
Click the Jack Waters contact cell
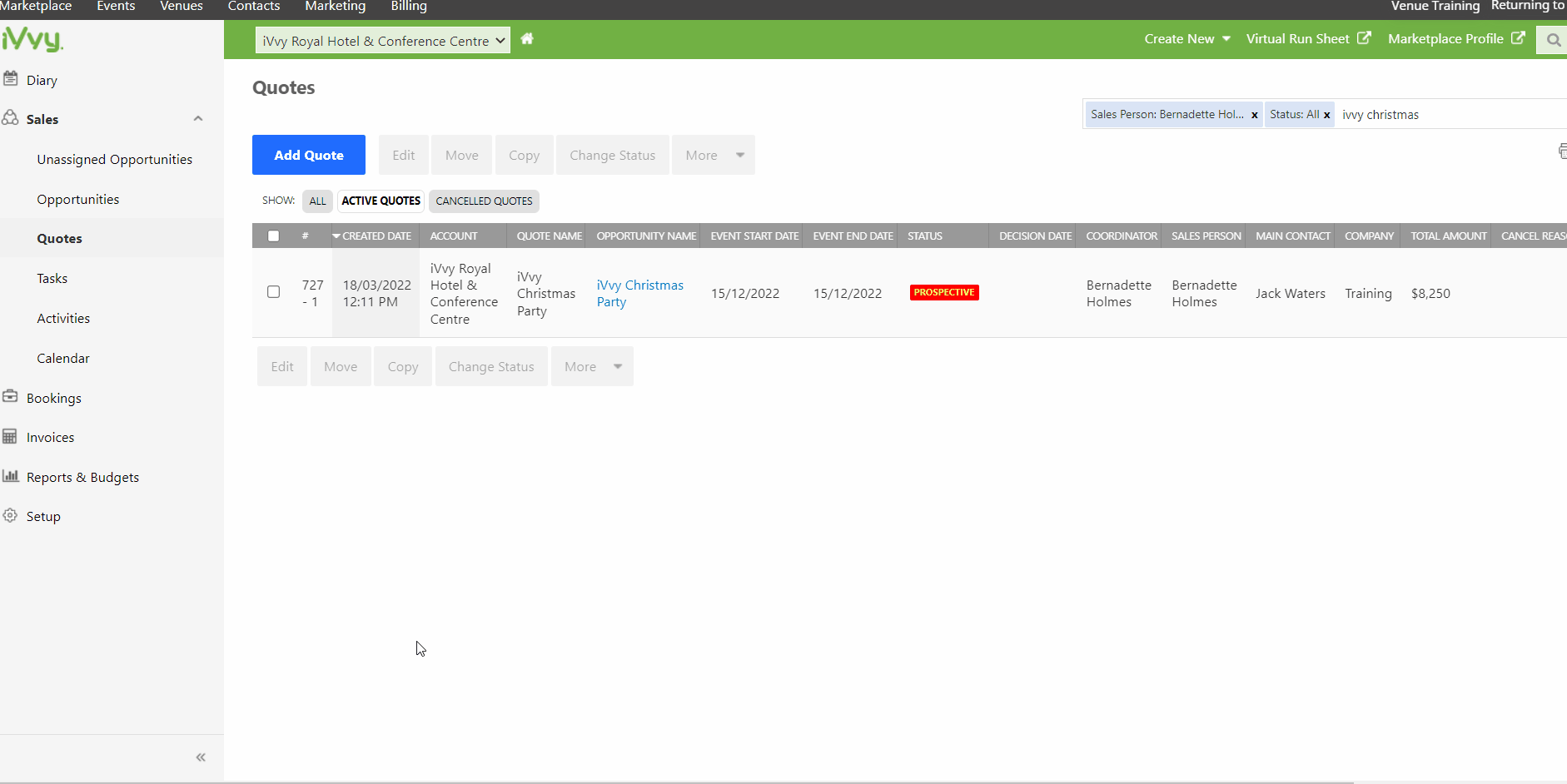[1291, 293]
